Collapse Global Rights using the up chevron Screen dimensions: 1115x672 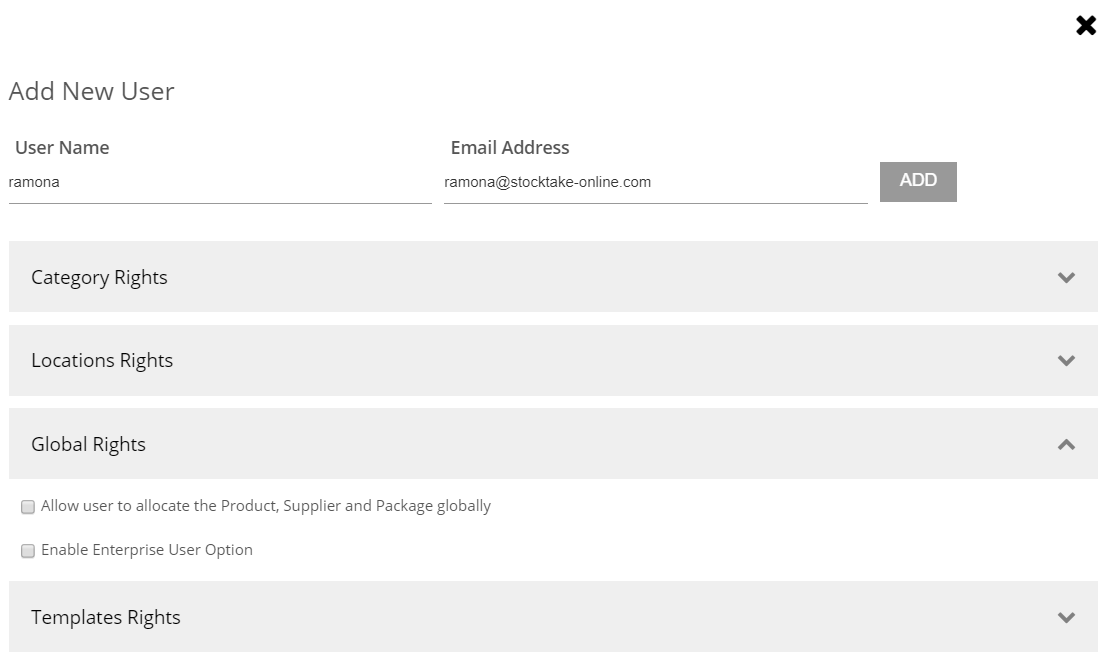[1066, 444]
